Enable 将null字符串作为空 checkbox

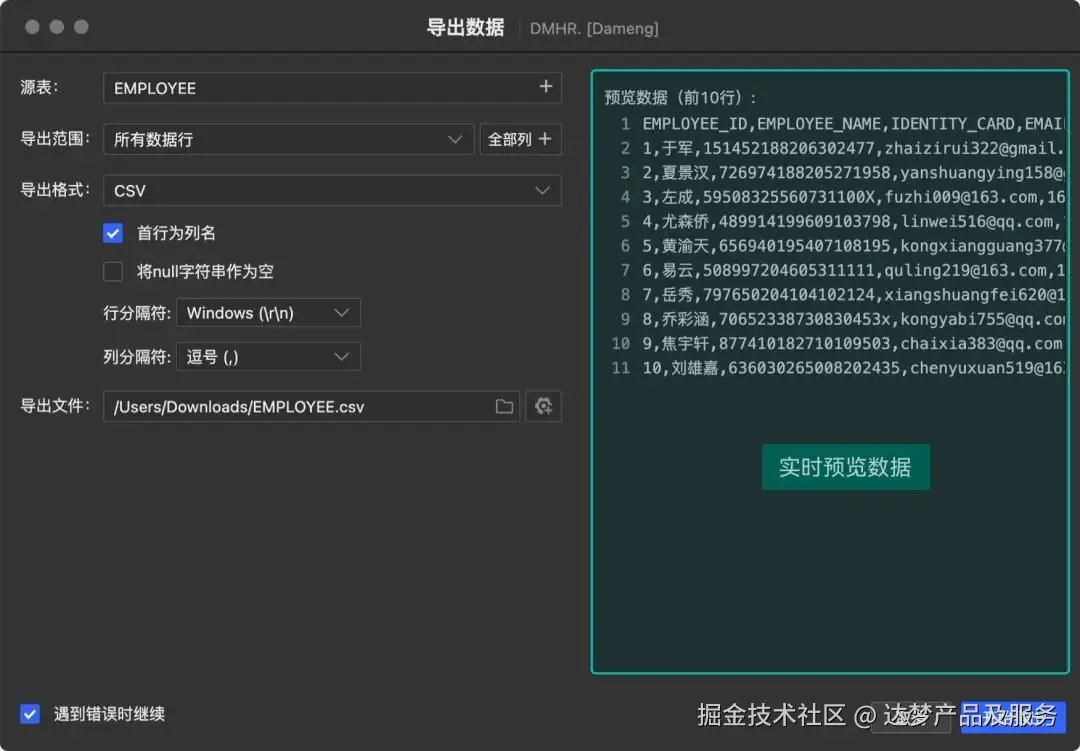113,271
